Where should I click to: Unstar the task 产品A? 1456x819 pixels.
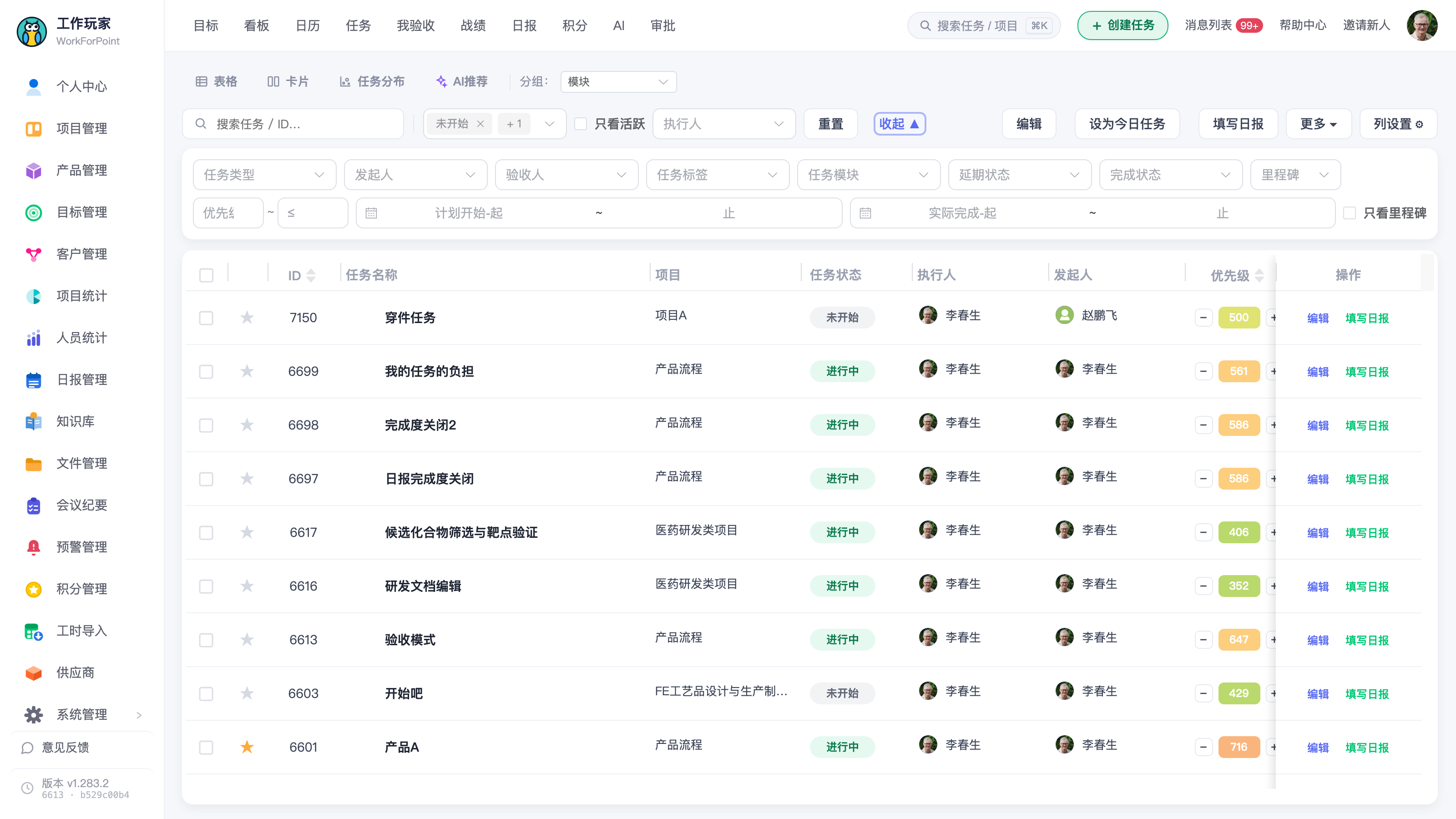pyautogui.click(x=247, y=747)
